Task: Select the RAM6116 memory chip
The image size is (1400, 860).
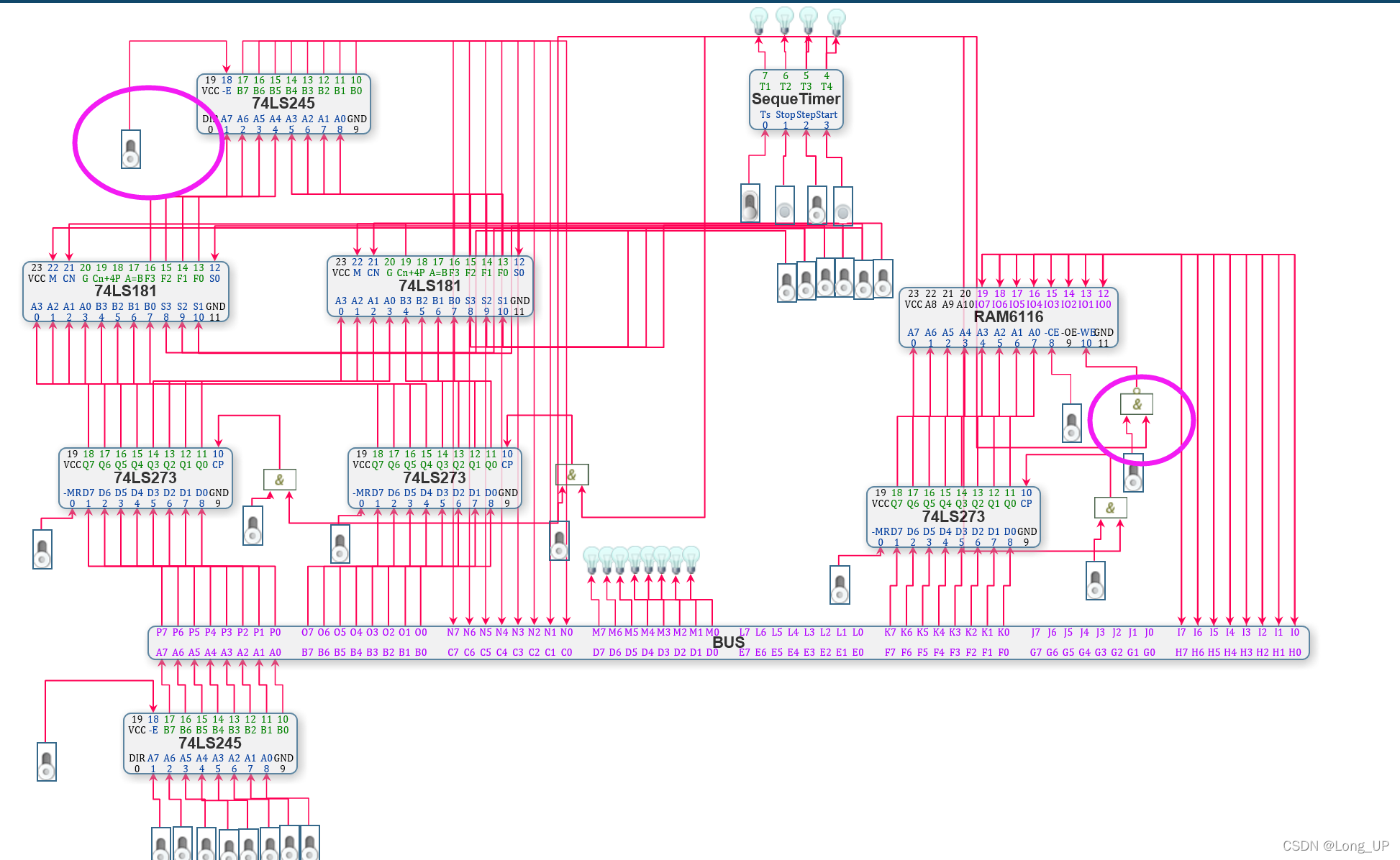Action: [x=1008, y=317]
